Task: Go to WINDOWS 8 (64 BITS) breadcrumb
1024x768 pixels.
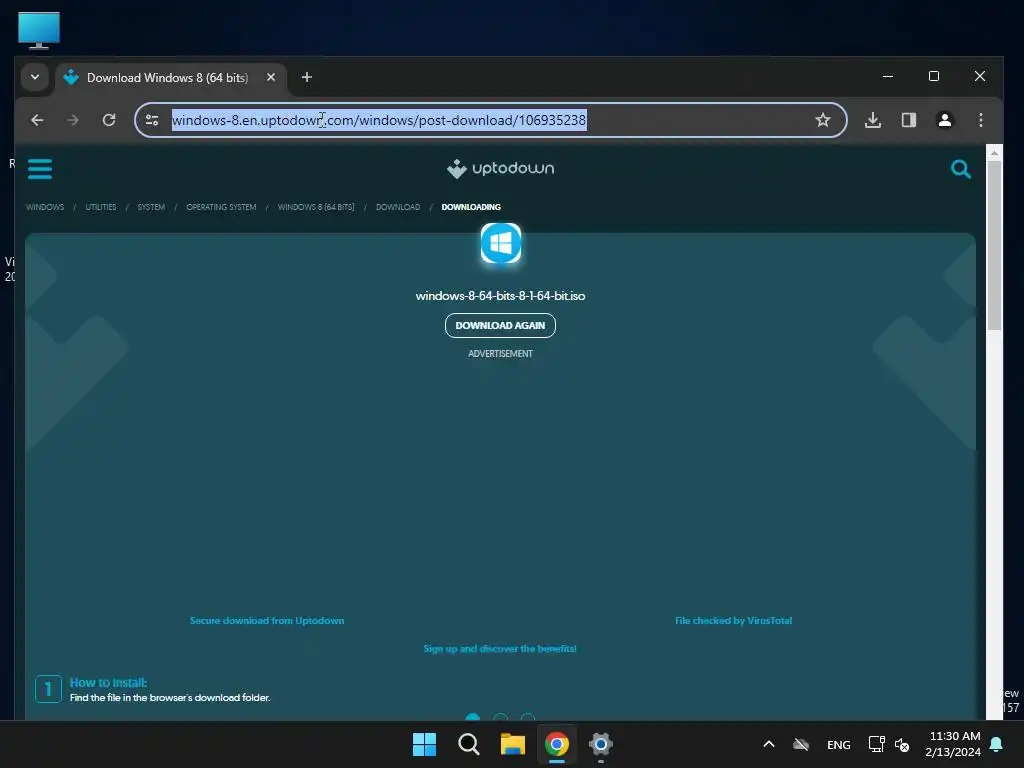Action: (x=316, y=207)
